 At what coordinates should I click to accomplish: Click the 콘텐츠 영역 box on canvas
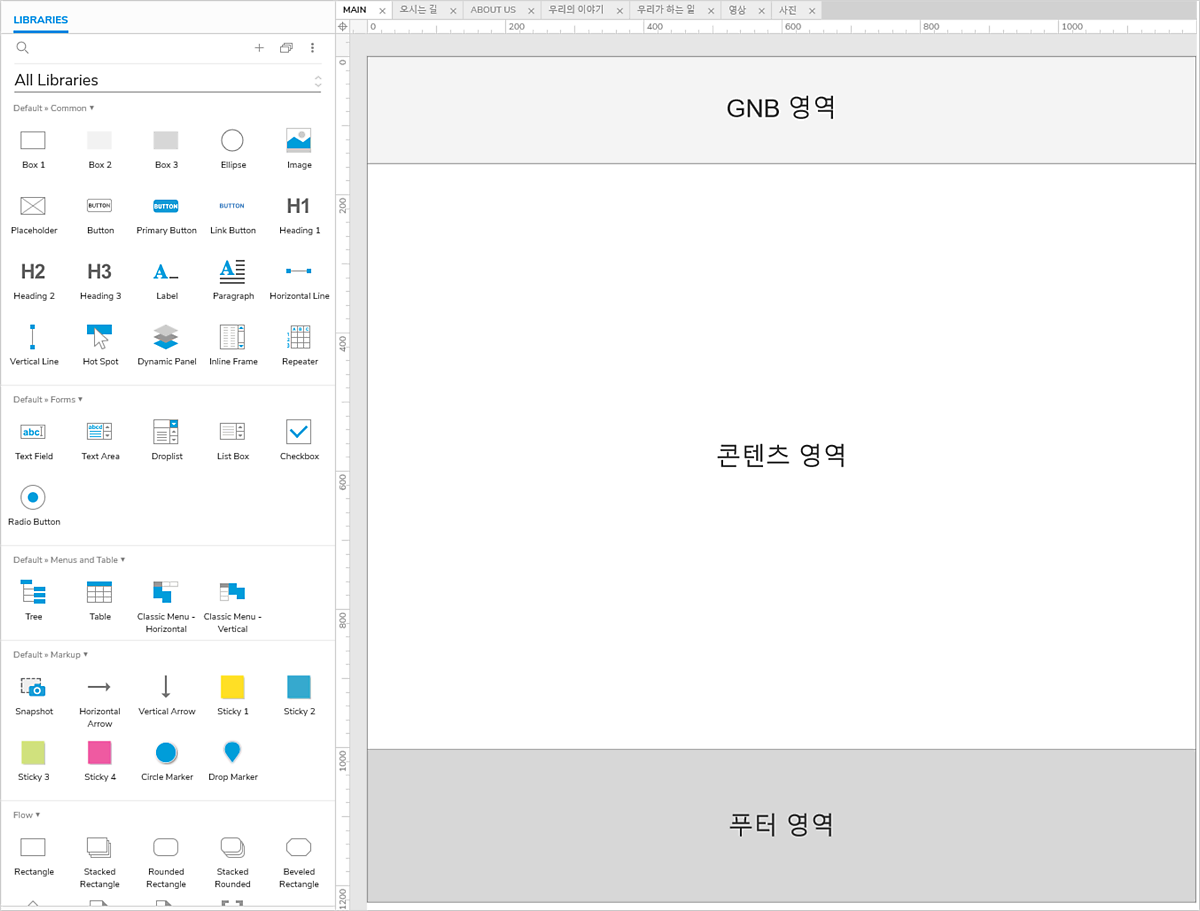(x=781, y=456)
